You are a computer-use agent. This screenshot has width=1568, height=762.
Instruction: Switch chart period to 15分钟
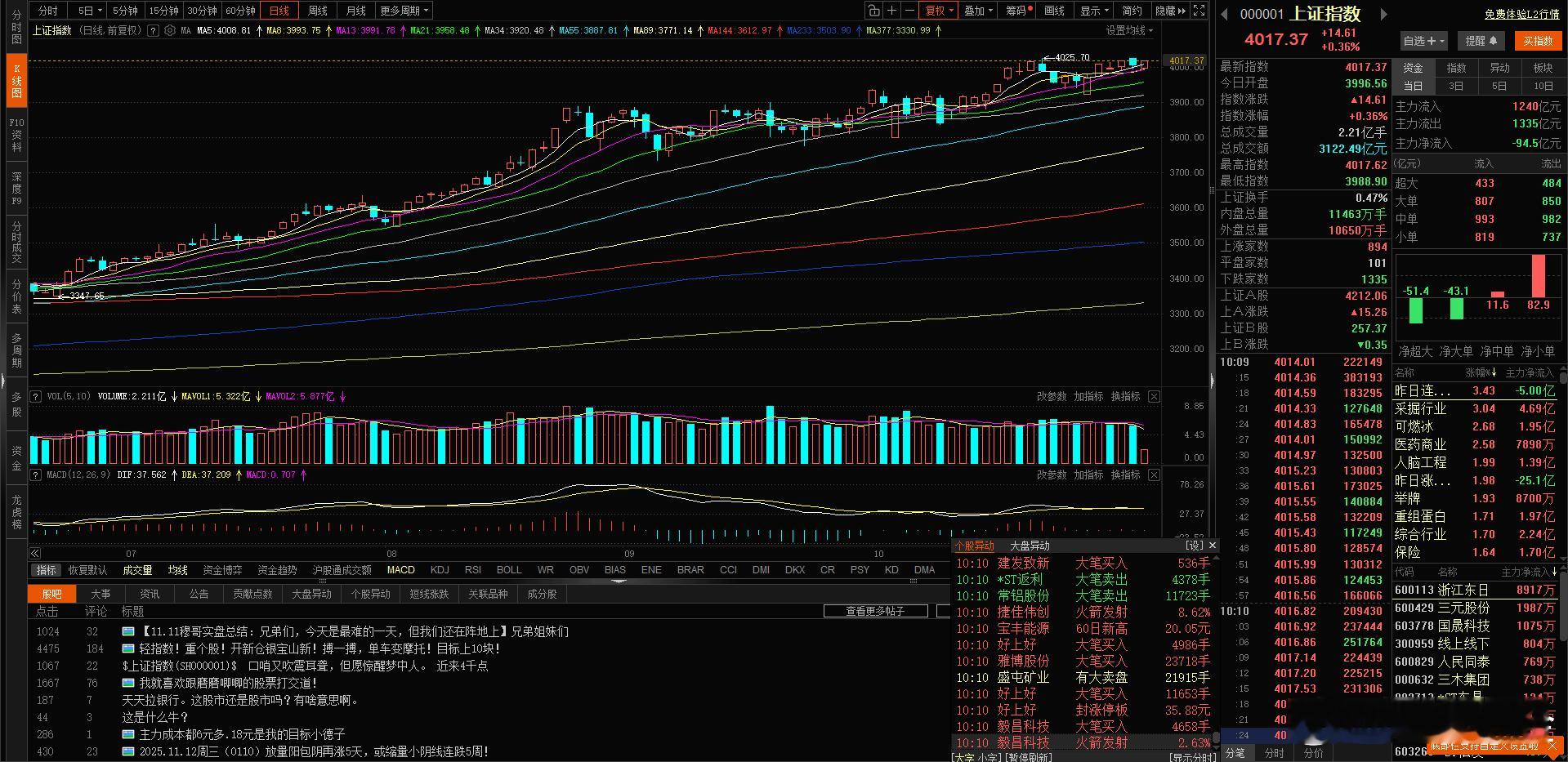tap(163, 11)
